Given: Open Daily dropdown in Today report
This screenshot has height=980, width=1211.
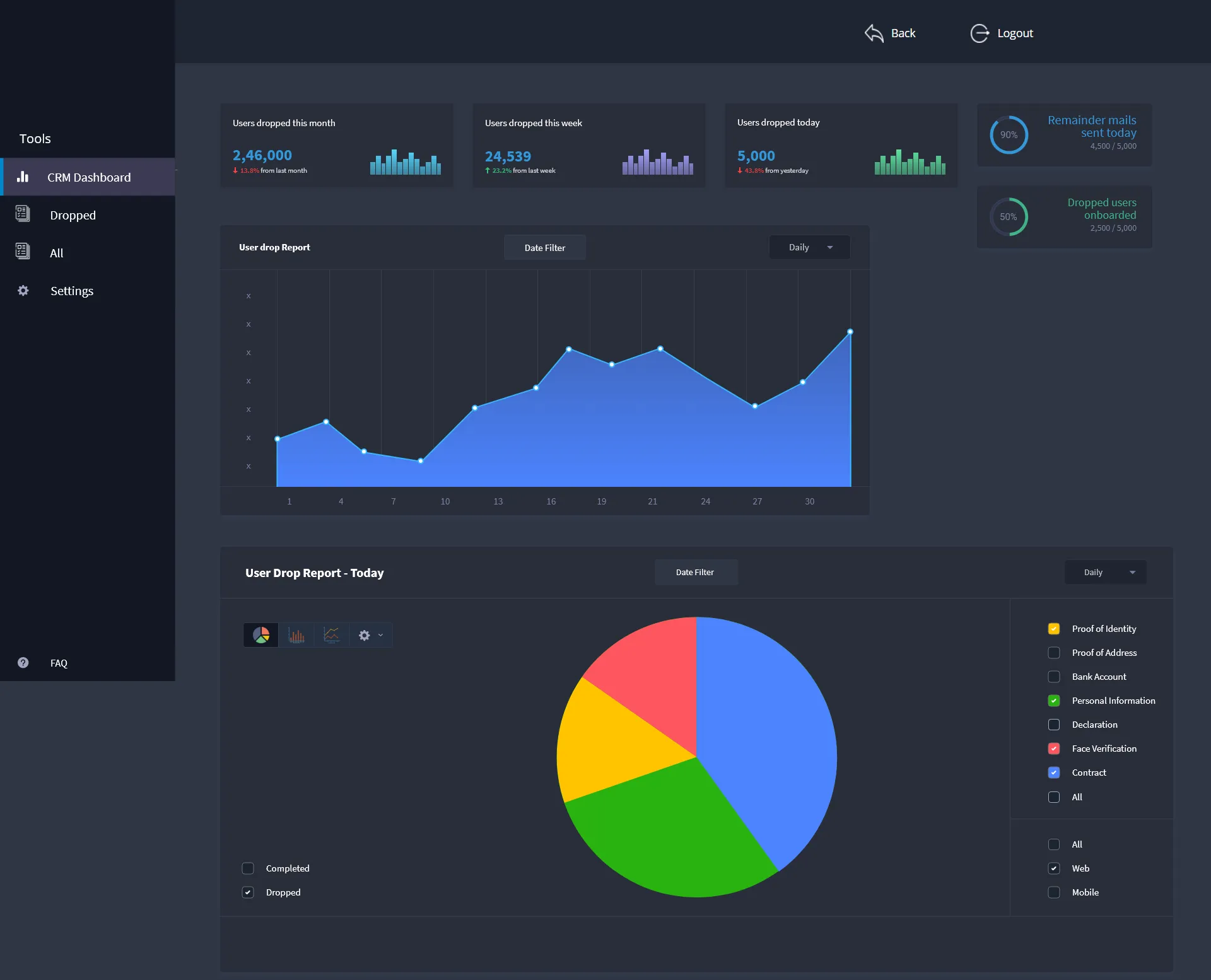Looking at the screenshot, I should (1105, 572).
